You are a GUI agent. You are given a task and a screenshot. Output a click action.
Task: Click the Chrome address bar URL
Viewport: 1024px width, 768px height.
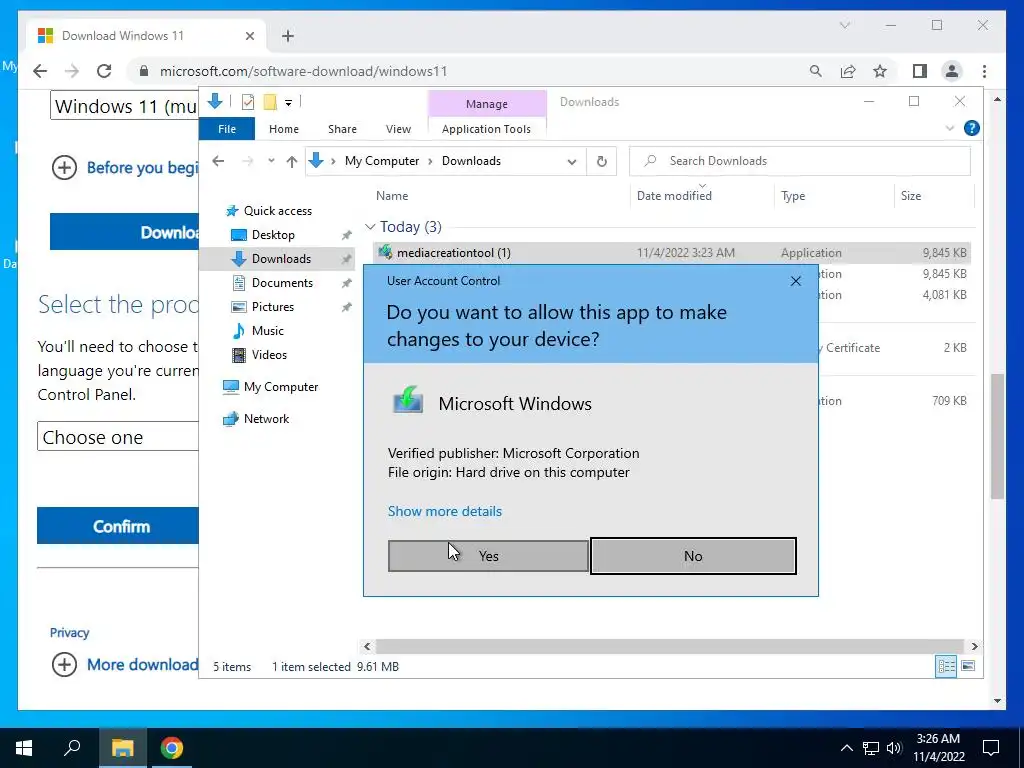(304, 71)
